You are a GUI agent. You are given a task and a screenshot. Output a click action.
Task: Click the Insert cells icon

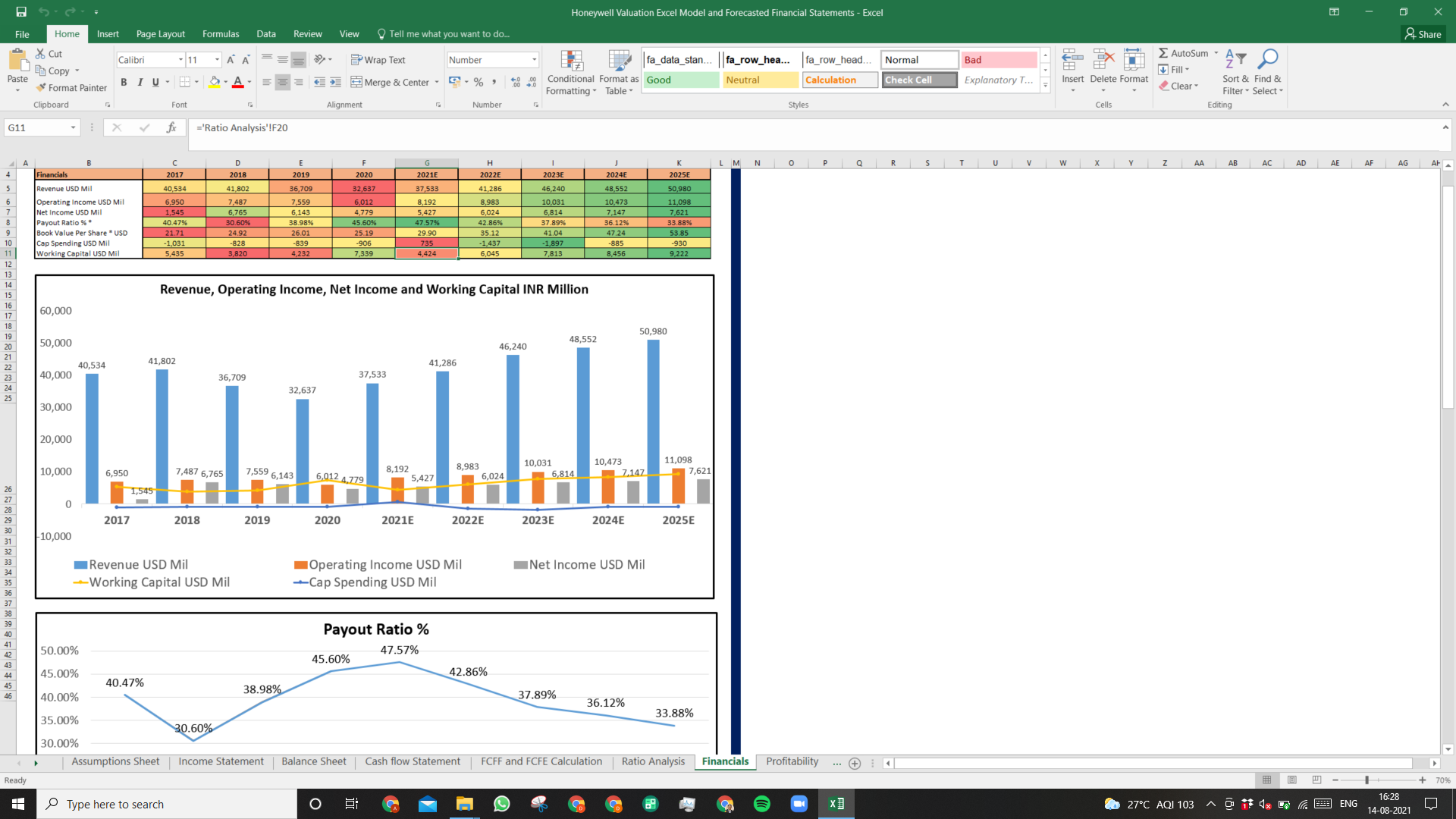point(1072,59)
